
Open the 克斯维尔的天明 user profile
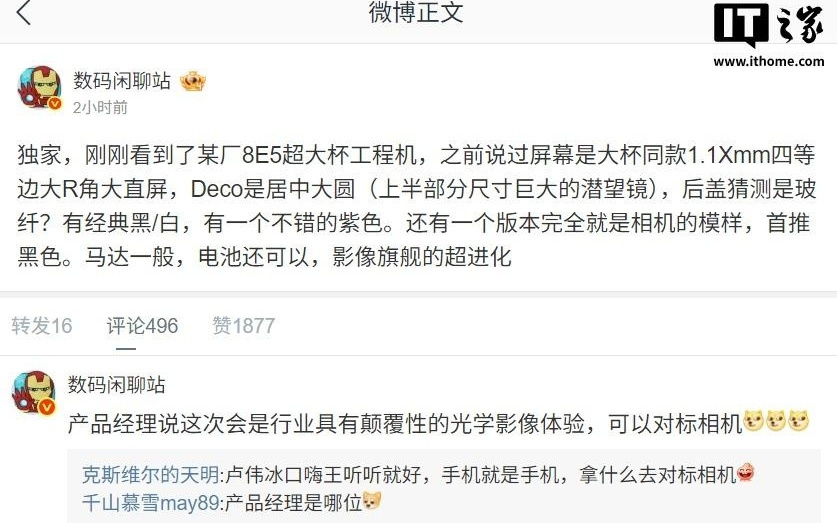[150, 474]
